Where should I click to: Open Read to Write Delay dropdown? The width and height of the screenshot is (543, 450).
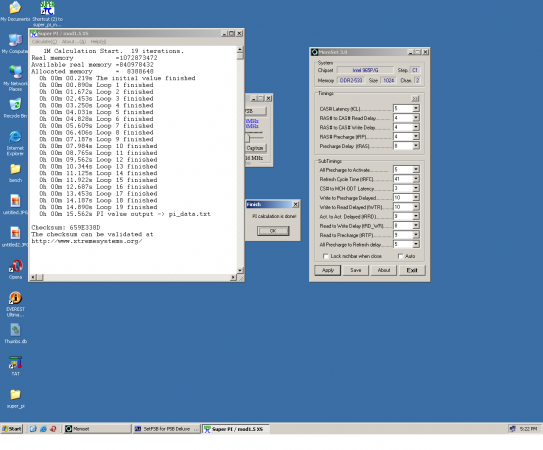(x=416, y=226)
